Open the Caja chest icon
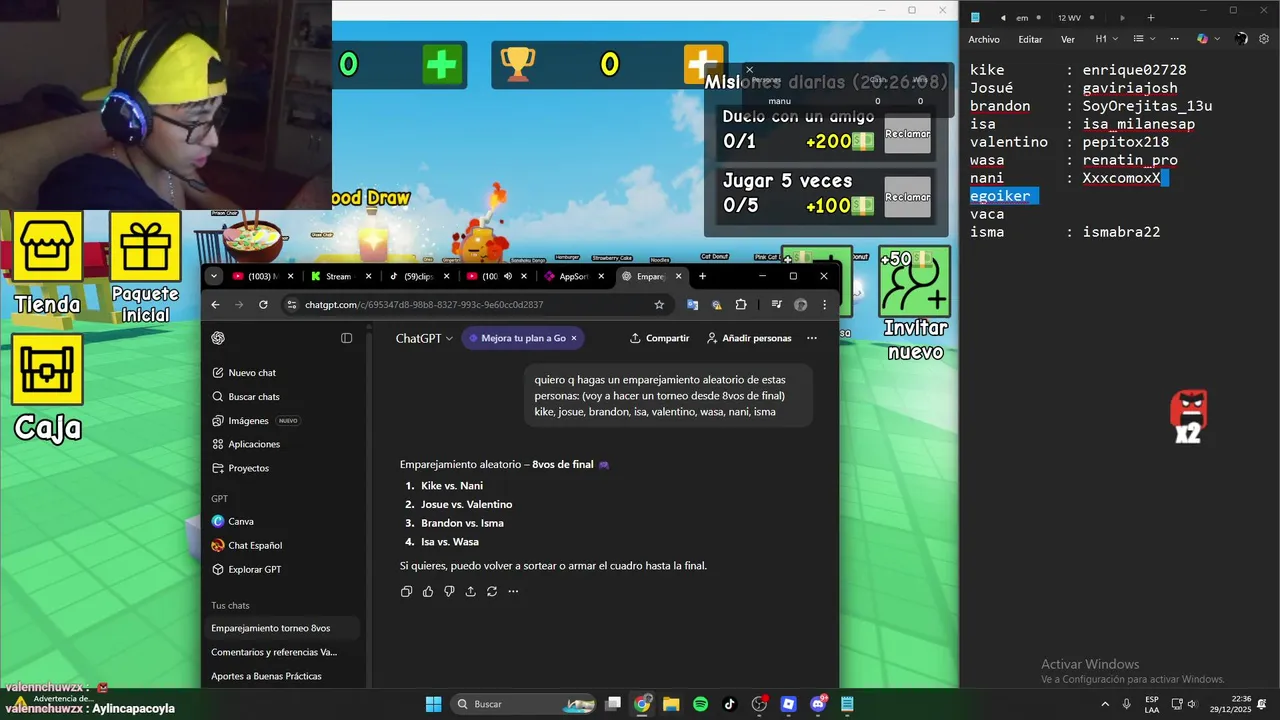This screenshot has height=720, width=1280. pyautogui.click(x=46, y=370)
